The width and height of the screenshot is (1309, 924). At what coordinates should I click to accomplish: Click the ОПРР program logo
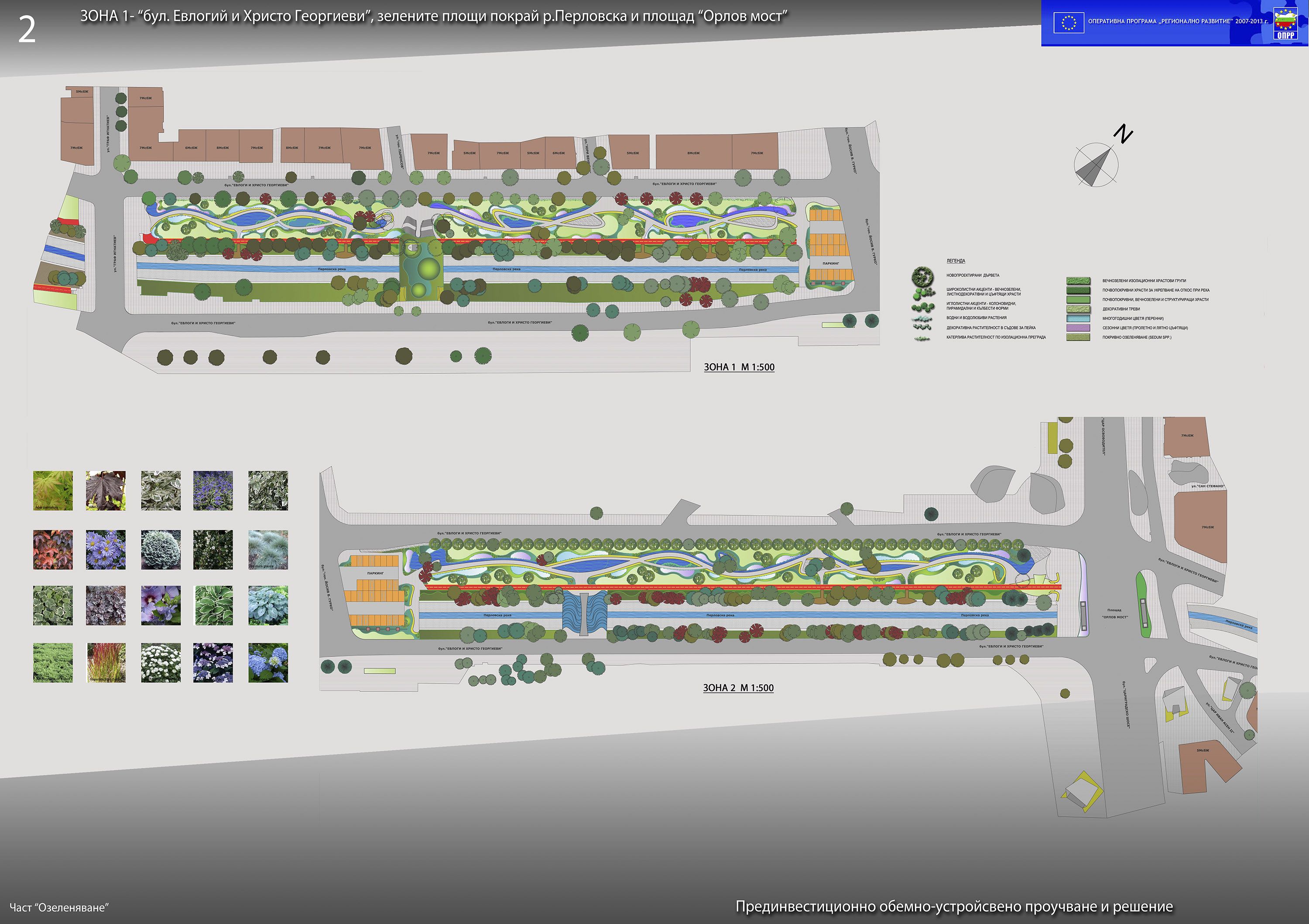[1286, 24]
